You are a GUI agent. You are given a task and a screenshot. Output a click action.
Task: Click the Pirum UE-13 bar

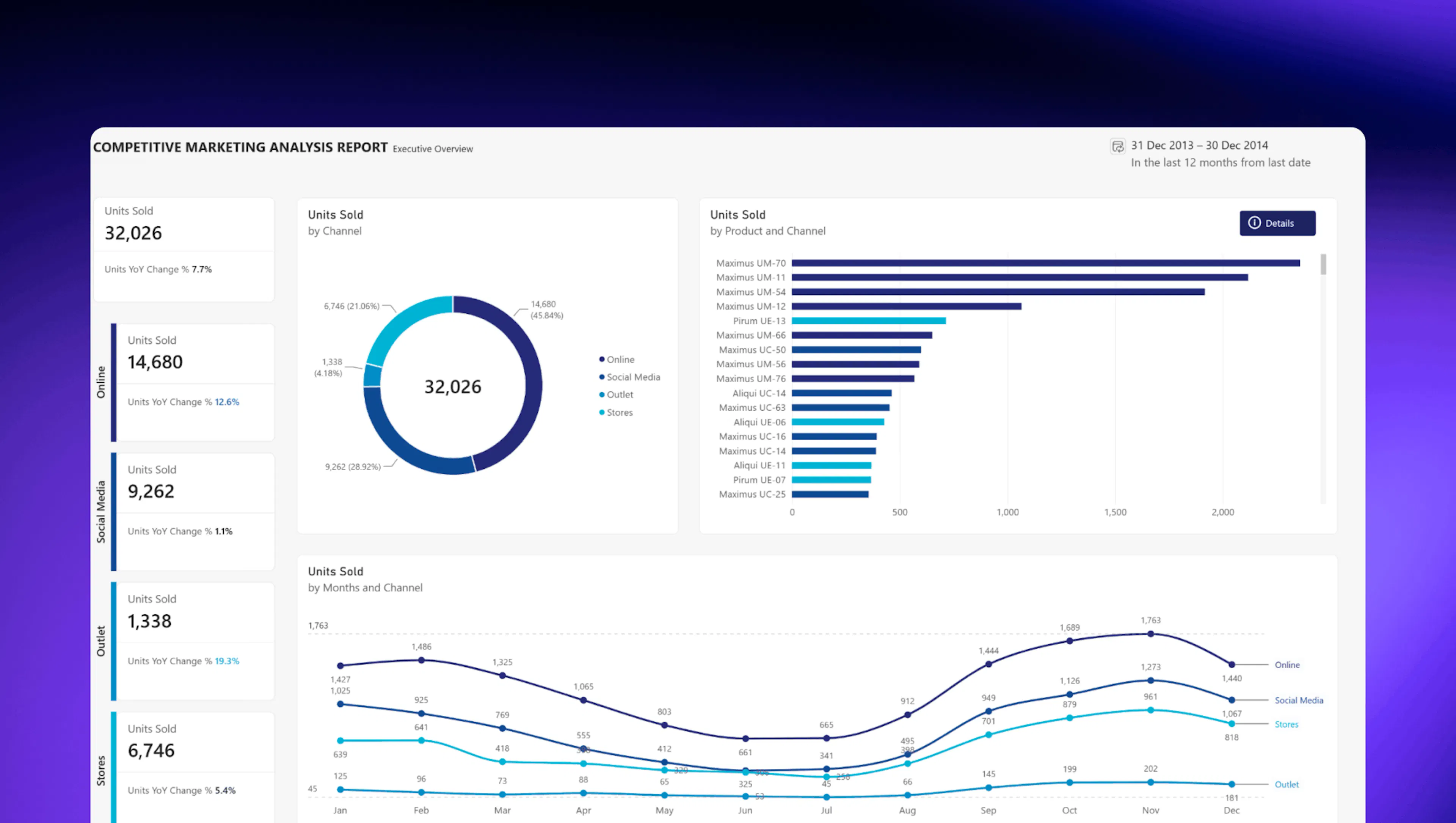pos(869,321)
